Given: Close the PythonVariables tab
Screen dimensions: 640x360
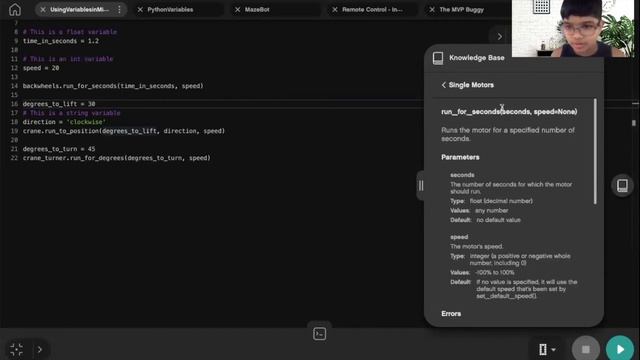Looking at the screenshot, I should click(140, 9).
